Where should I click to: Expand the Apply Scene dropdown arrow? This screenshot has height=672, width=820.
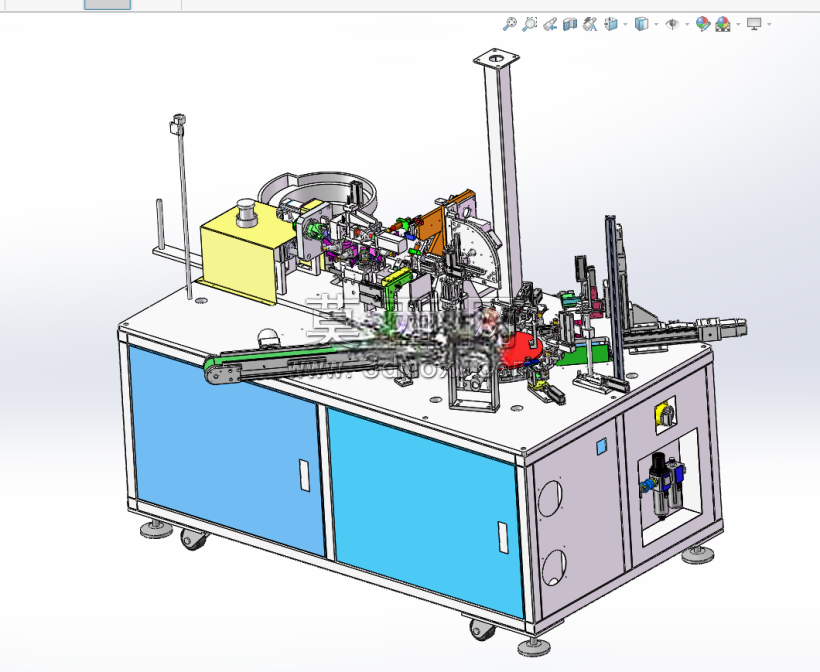[738, 25]
